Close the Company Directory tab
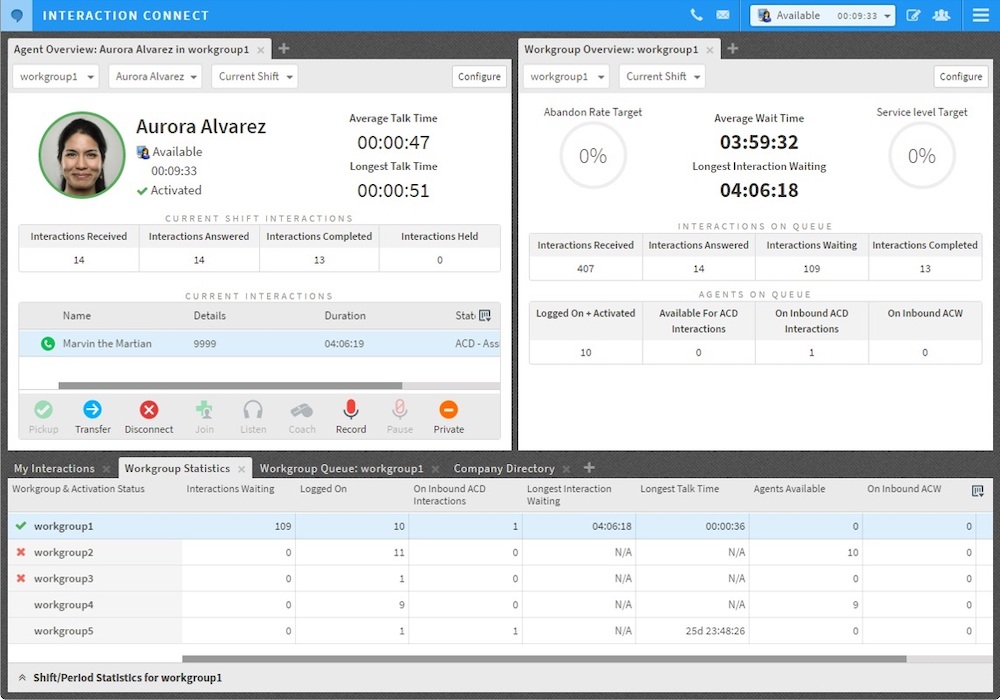The width and height of the screenshot is (1000, 700). click(566, 469)
